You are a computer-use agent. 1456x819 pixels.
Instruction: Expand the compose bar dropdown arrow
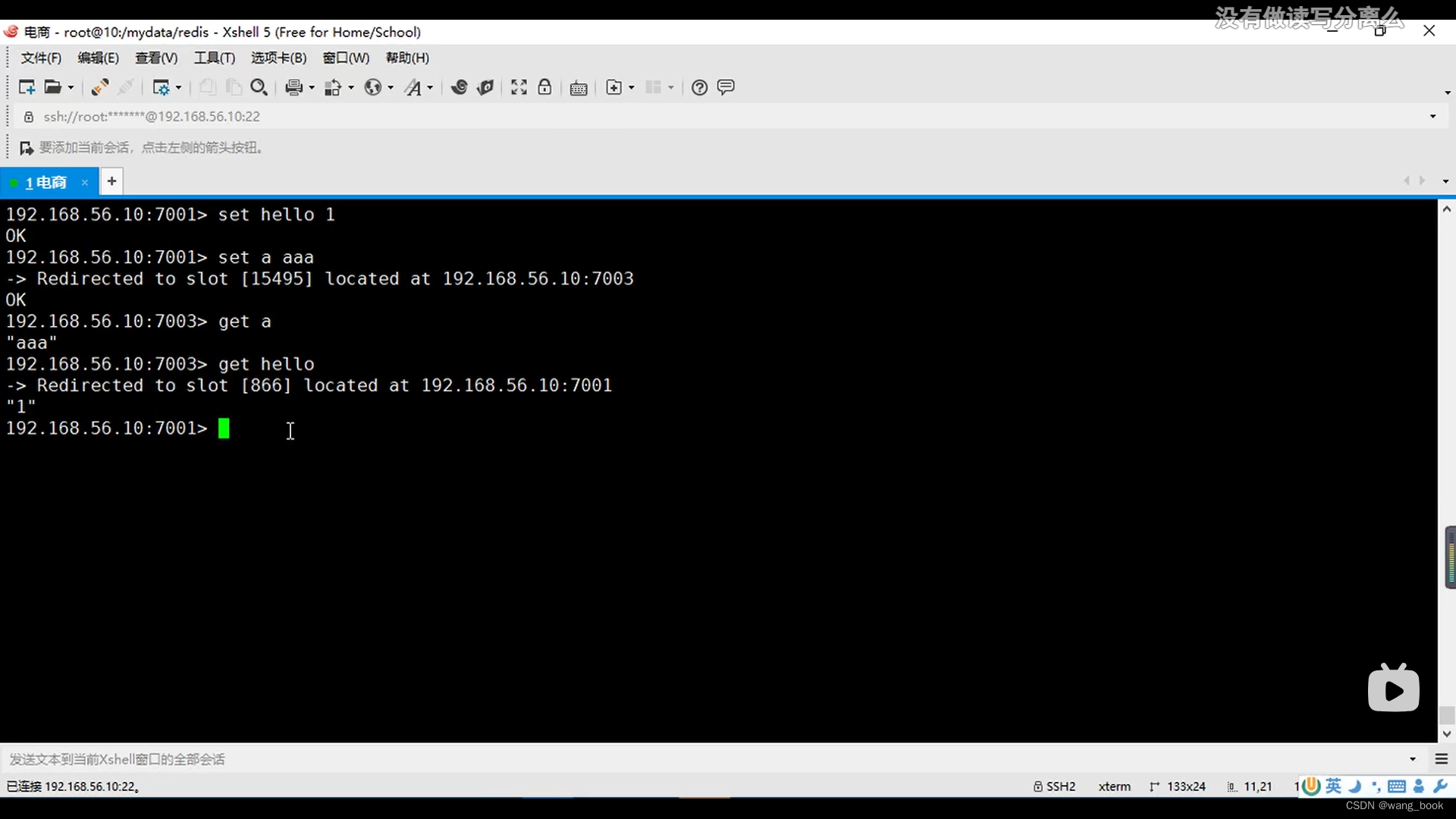coord(1412,759)
